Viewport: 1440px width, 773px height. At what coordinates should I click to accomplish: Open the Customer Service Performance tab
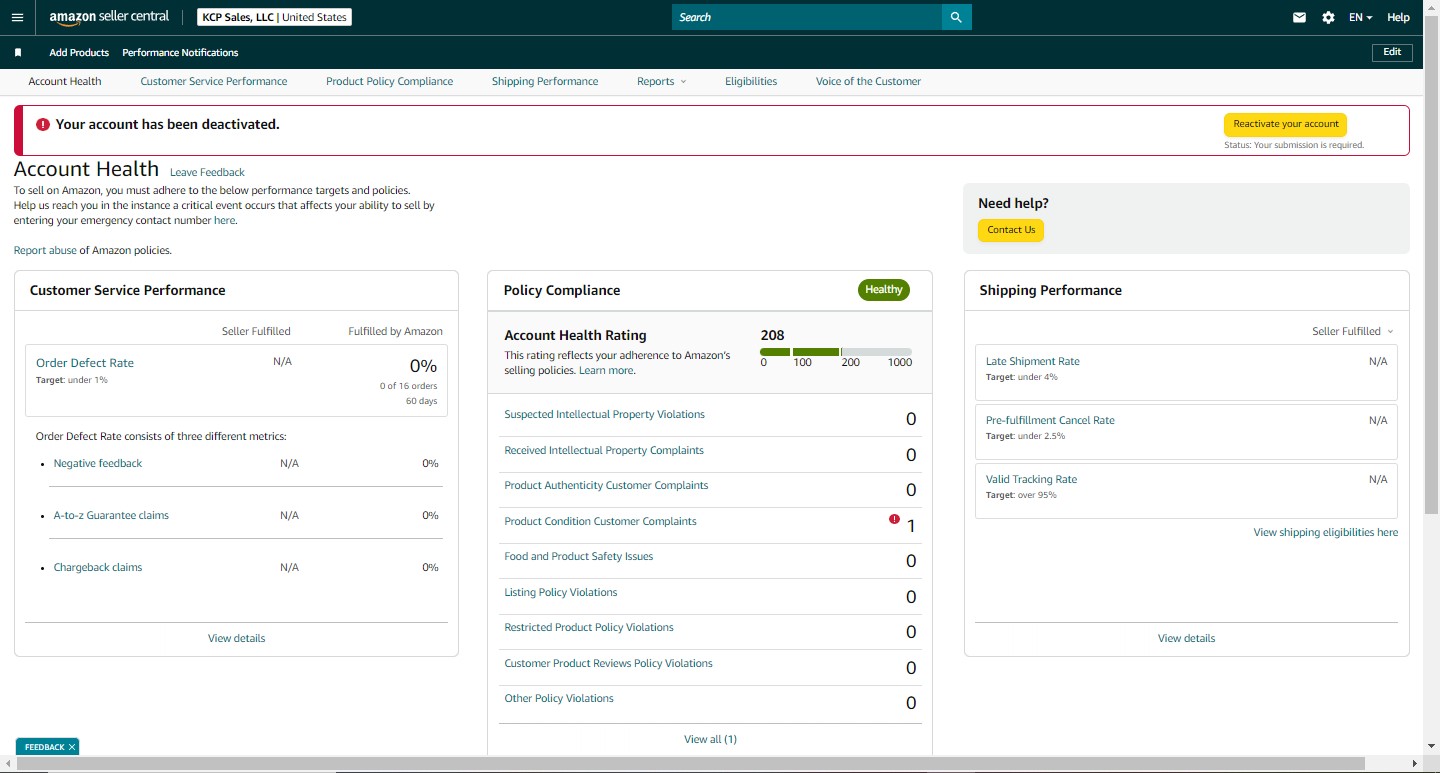[214, 81]
